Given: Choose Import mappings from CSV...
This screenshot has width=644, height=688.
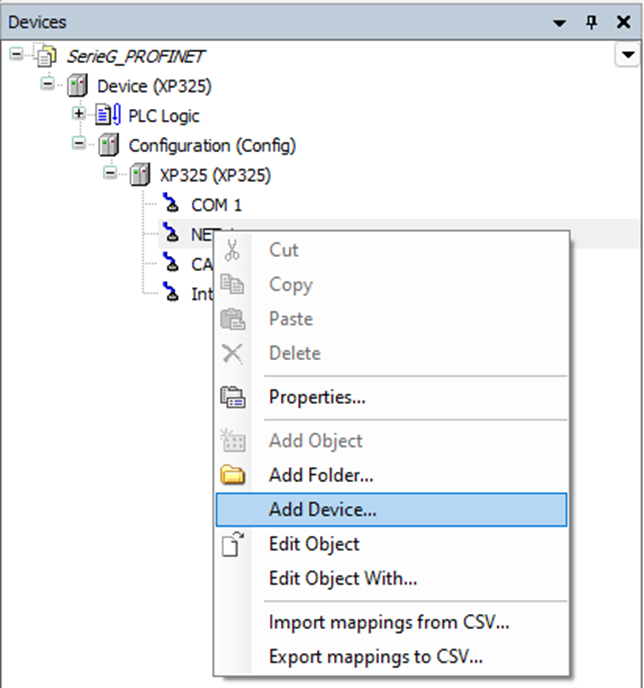Looking at the screenshot, I should coord(388,623).
